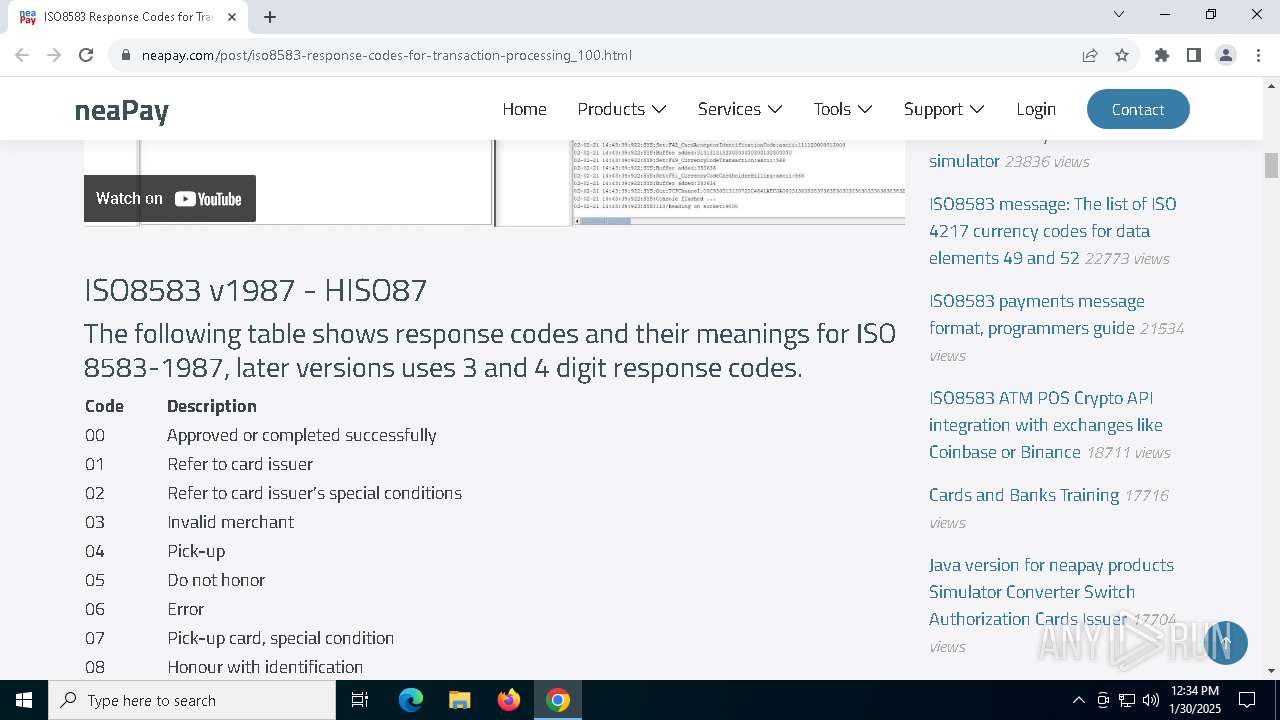Click the taskbar search box
Image resolution: width=1280 pixels, height=720 pixels.
(192, 700)
